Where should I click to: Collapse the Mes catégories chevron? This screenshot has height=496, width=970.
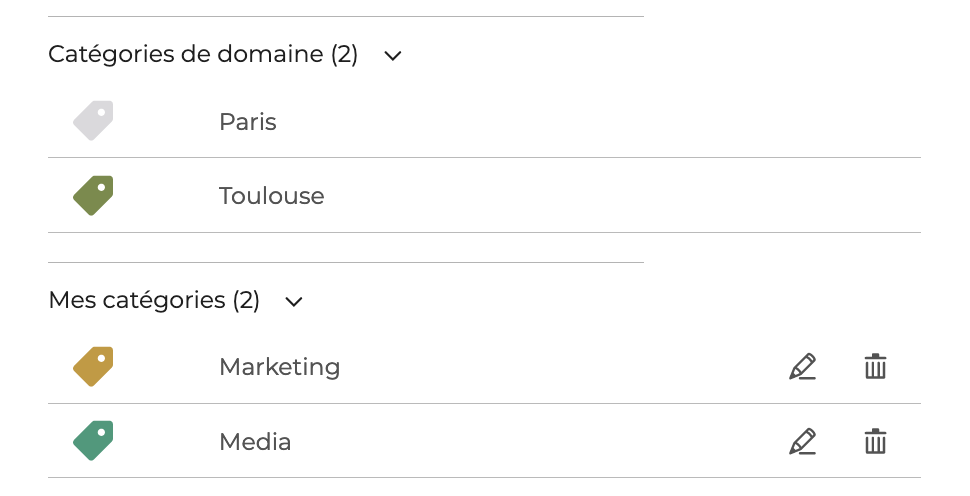pos(294,301)
